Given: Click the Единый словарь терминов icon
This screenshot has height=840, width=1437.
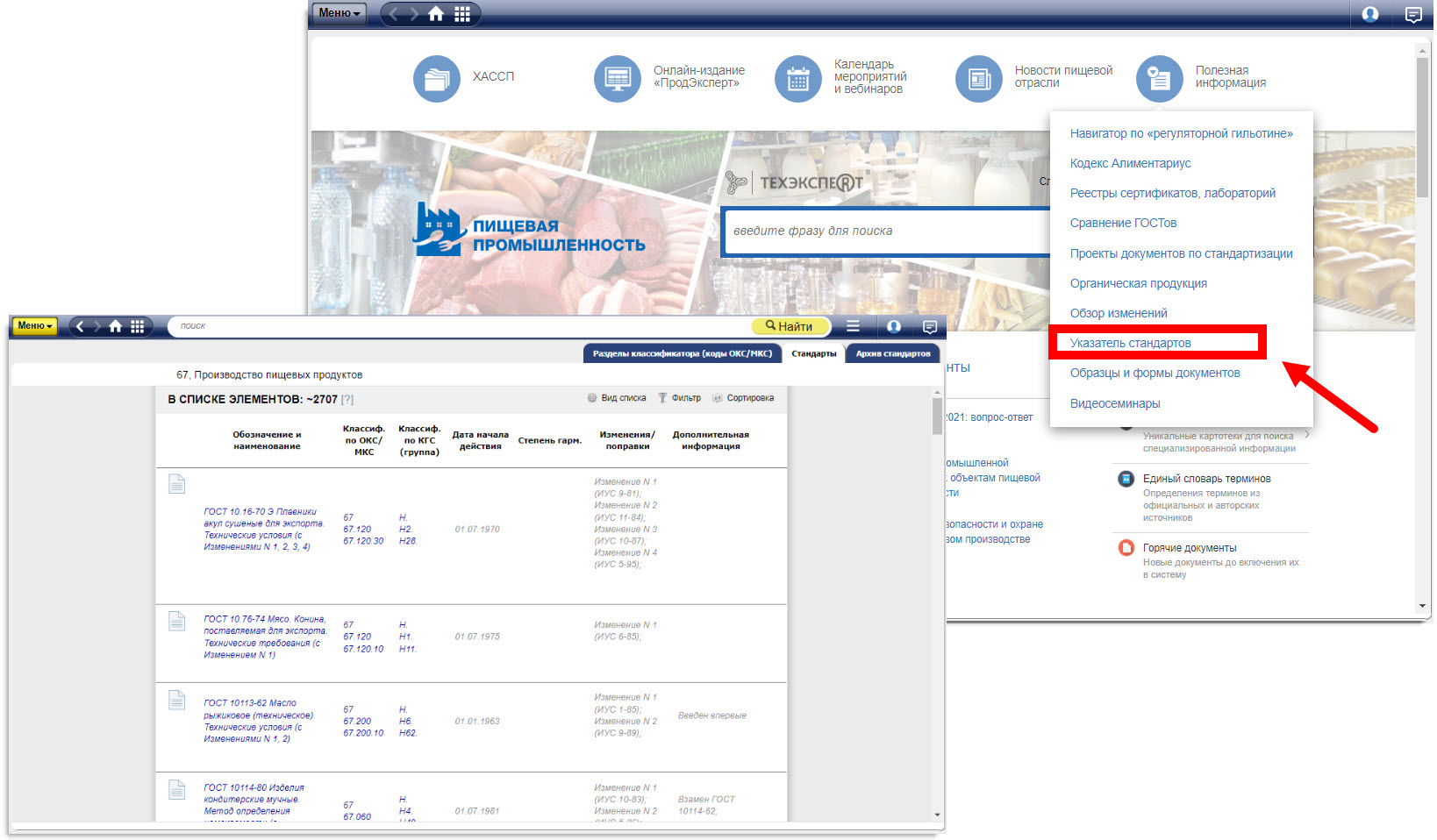Looking at the screenshot, I should pos(1126,479).
